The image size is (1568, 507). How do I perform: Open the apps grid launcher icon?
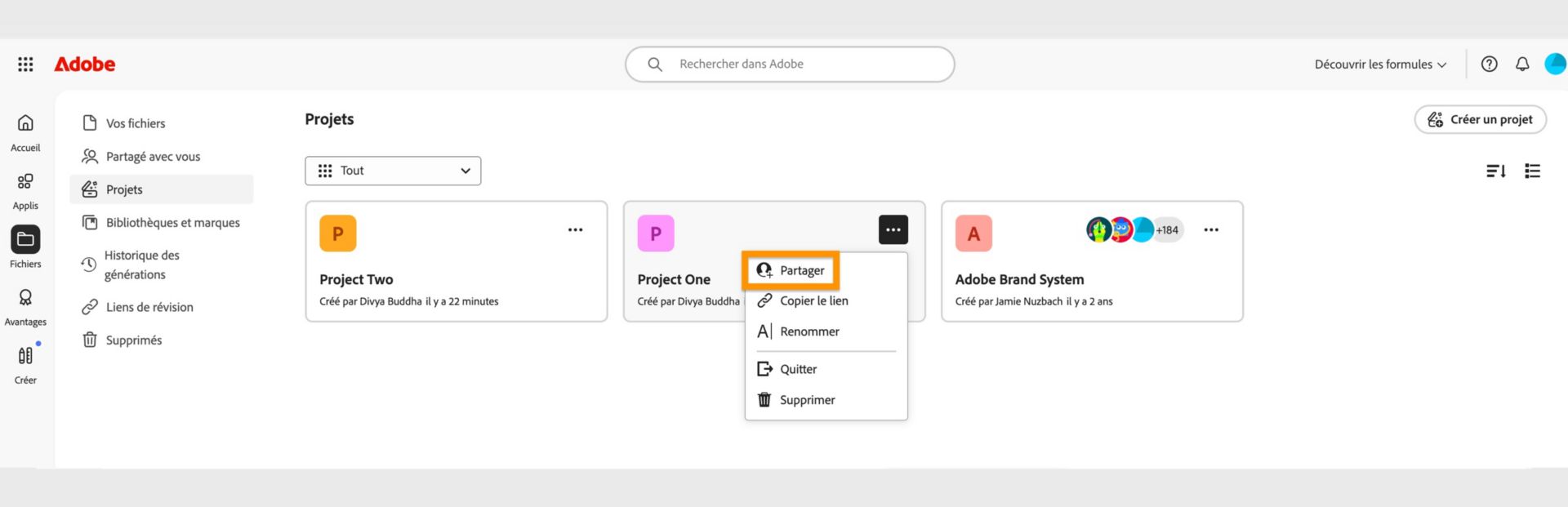tap(25, 64)
